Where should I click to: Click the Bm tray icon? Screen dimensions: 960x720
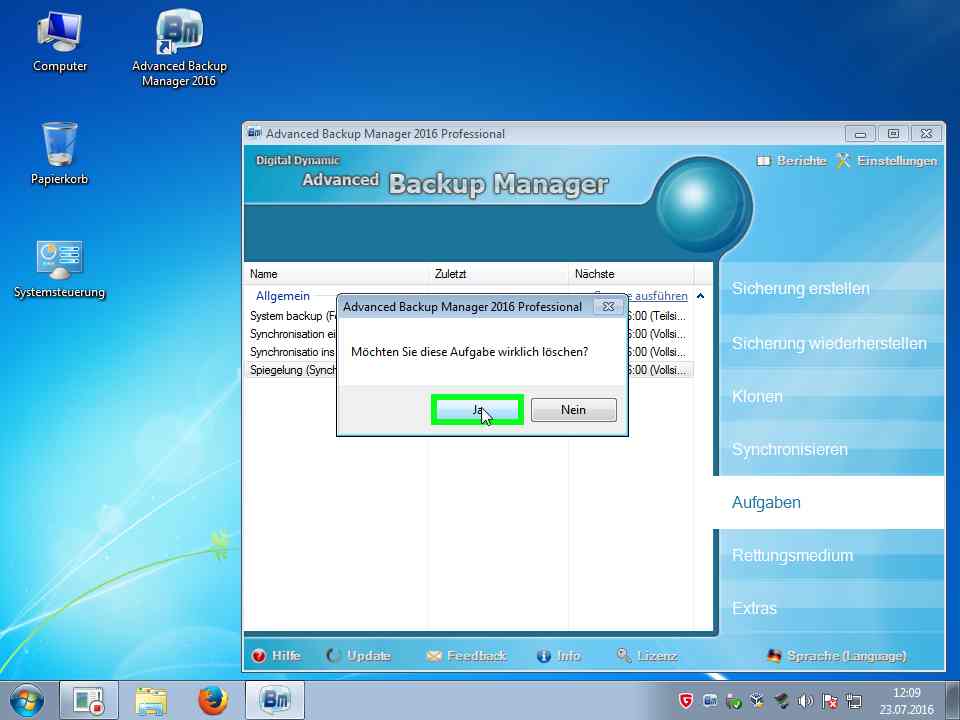coord(710,700)
